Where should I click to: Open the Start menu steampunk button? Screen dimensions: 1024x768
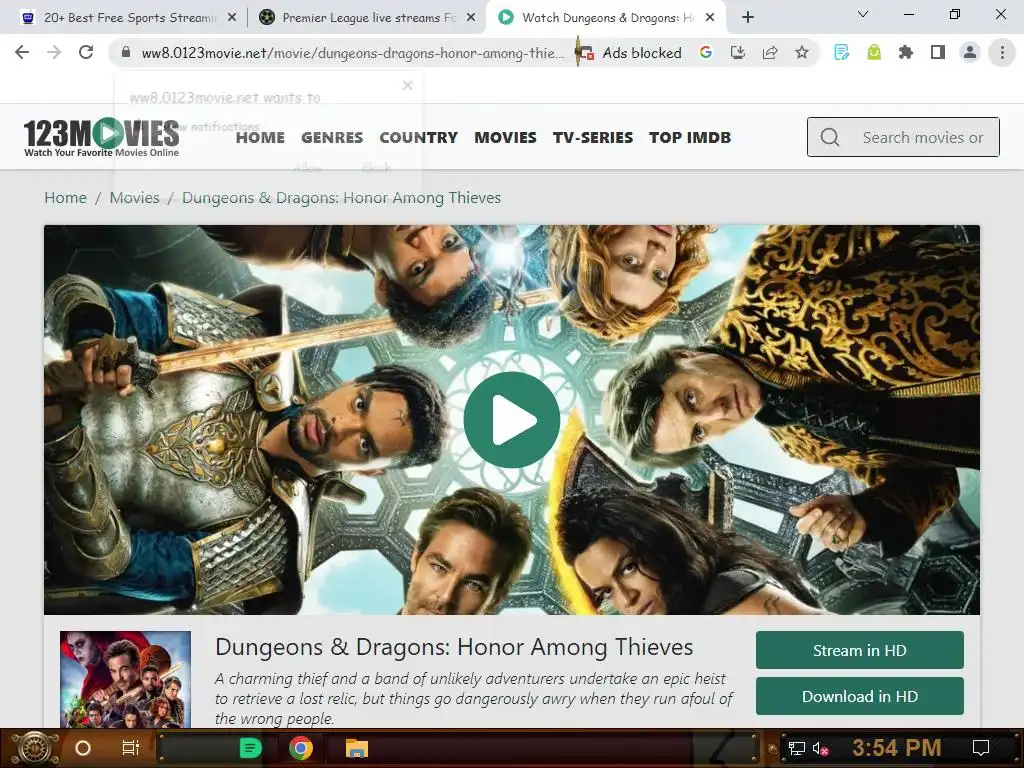click(35, 748)
